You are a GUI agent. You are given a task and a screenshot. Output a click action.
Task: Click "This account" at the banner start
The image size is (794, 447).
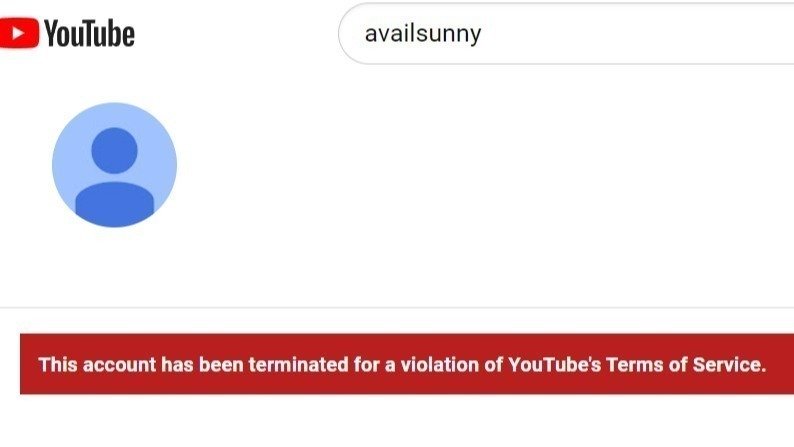97,364
